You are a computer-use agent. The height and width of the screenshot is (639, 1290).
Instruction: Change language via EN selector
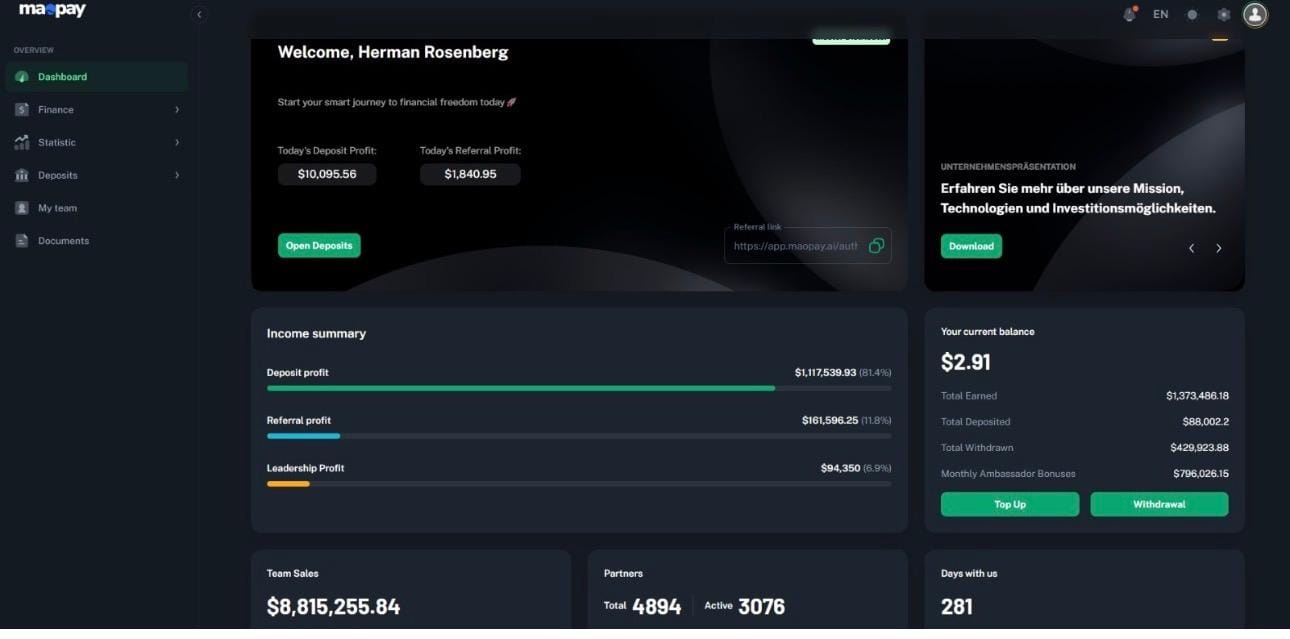point(1161,14)
